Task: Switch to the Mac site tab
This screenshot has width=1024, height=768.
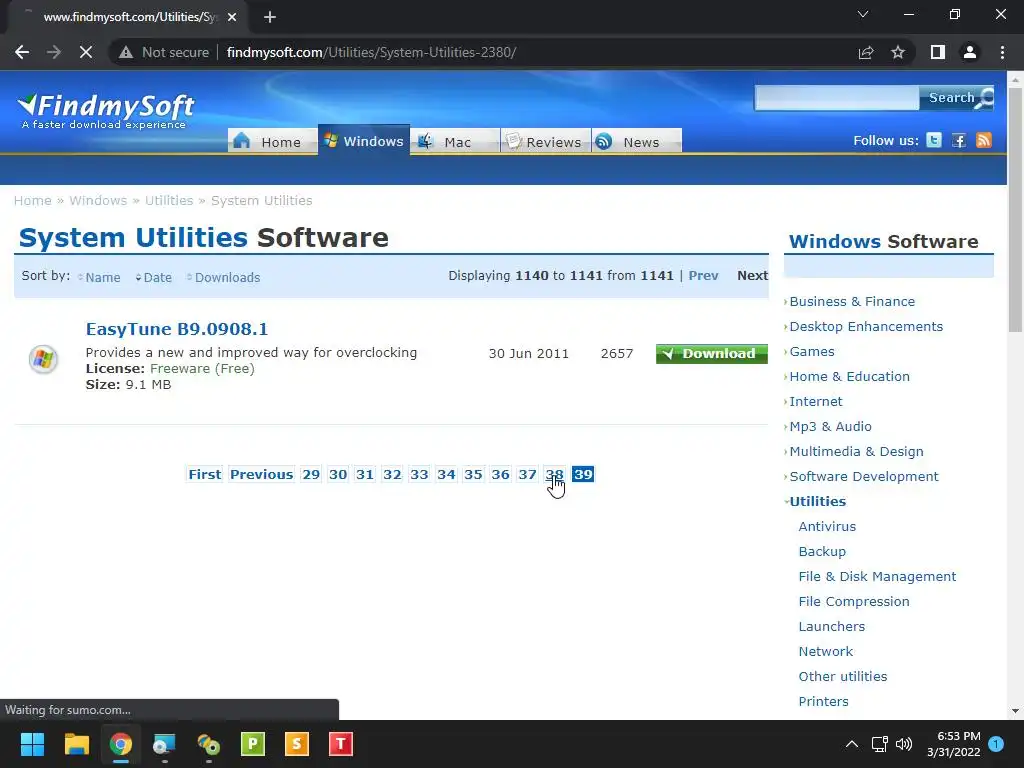Action: coord(454,142)
